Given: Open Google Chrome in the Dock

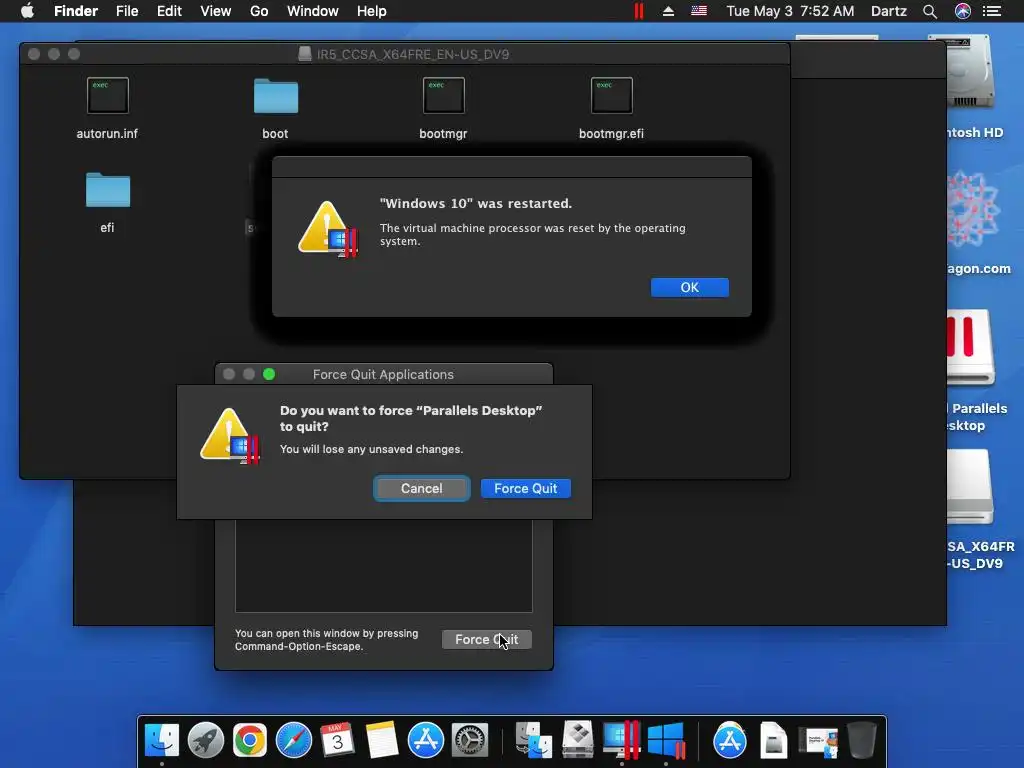Looking at the screenshot, I should [x=249, y=741].
